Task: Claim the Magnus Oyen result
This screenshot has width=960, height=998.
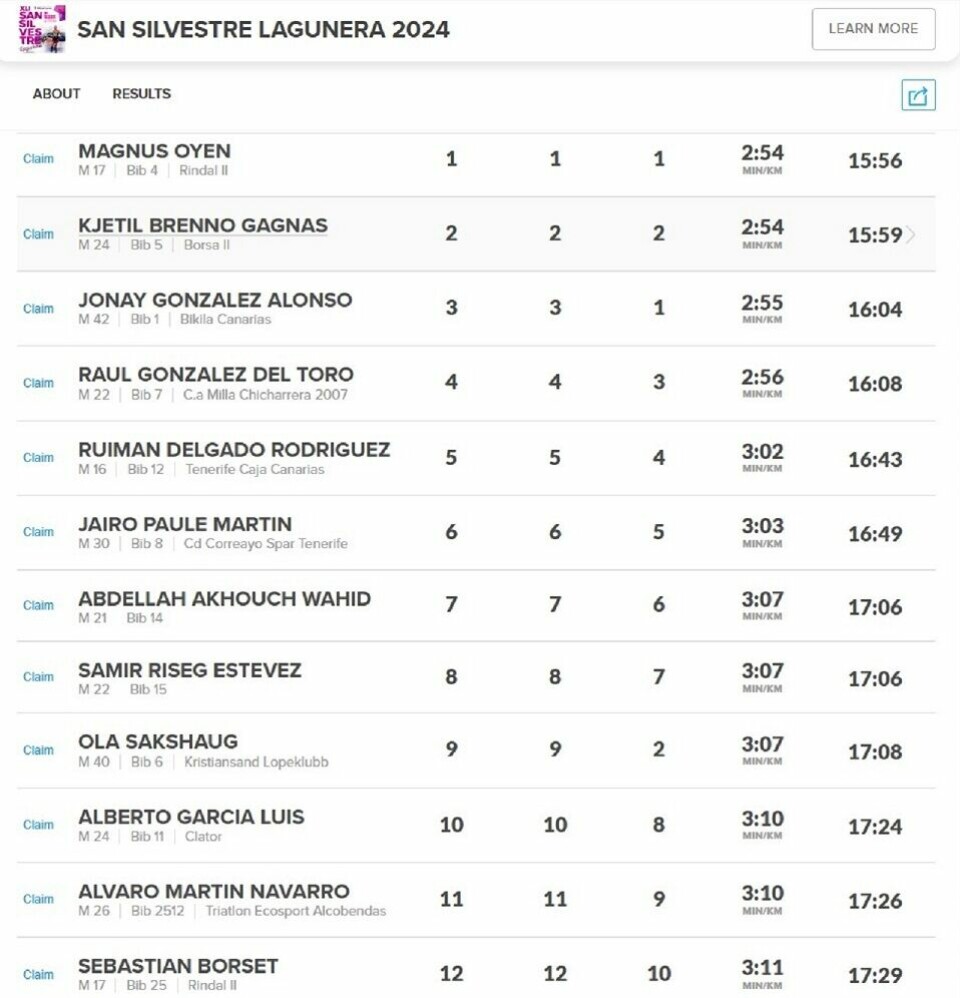Action: (x=38, y=159)
